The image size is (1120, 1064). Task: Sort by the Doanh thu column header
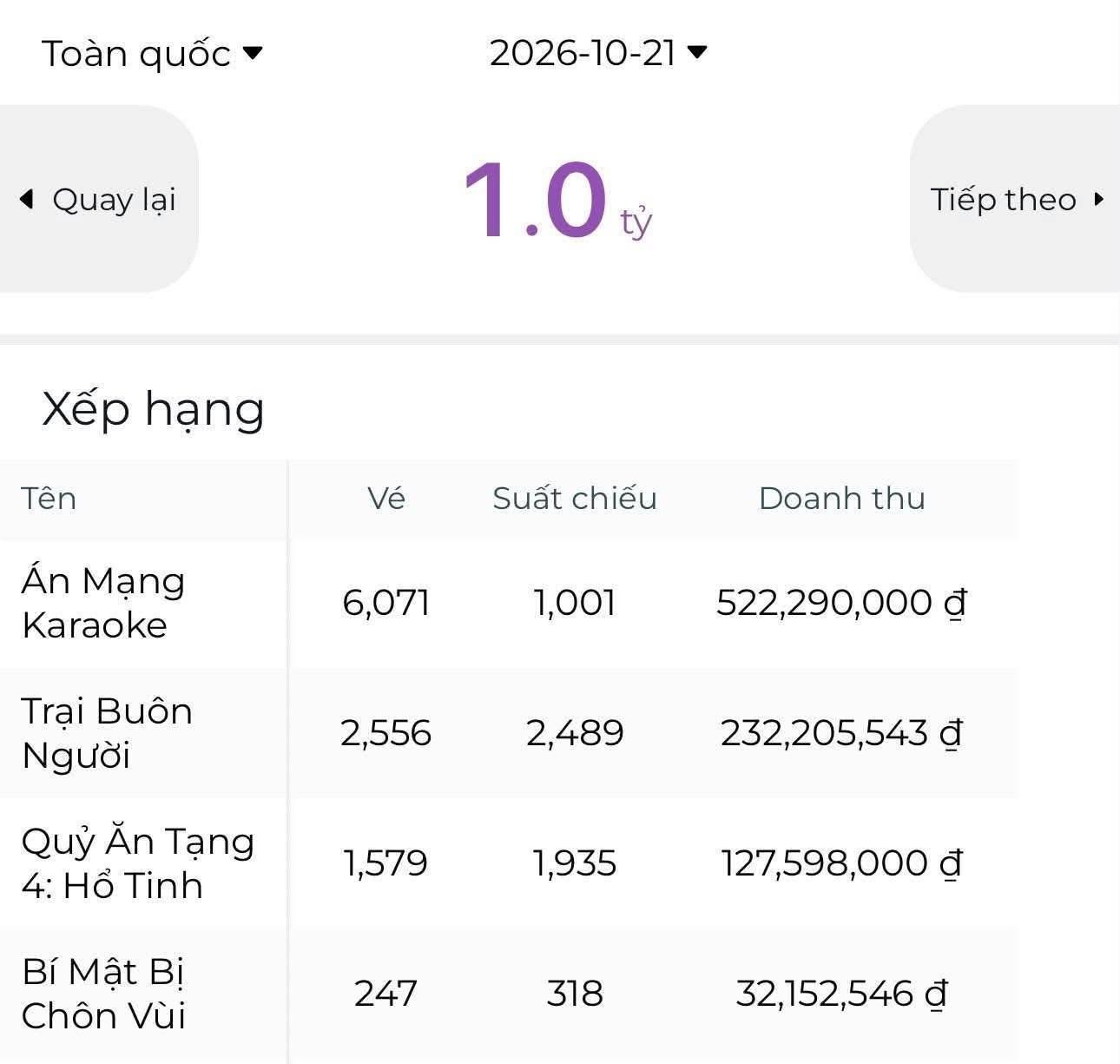pyautogui.click(x=842, y=499)
